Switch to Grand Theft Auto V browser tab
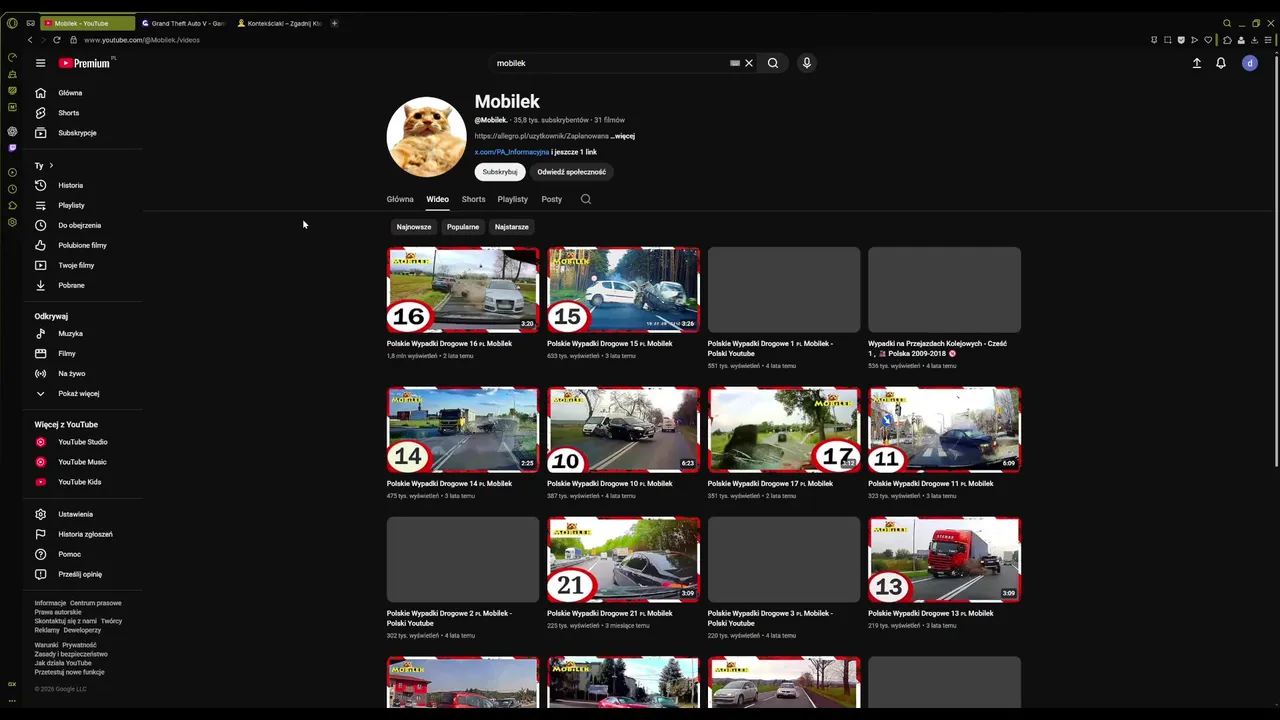Screen dimensions: 1280x720 pyautogui.click(x=184, y=23)
